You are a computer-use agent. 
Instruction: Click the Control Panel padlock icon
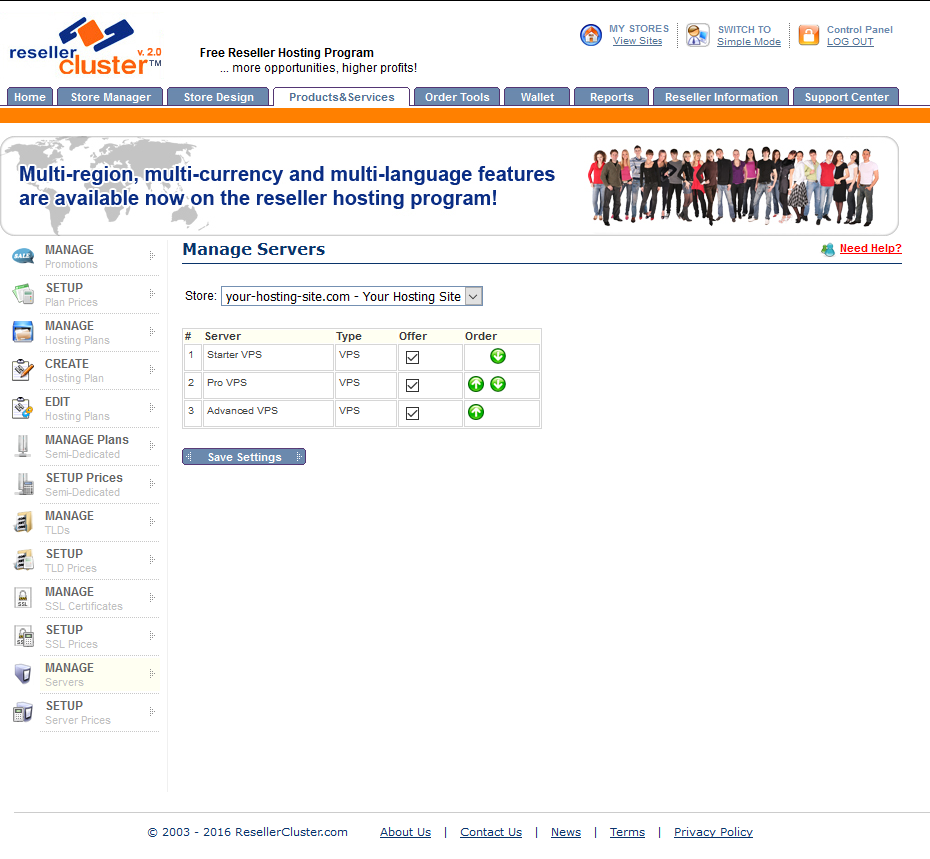click(808, 35)
